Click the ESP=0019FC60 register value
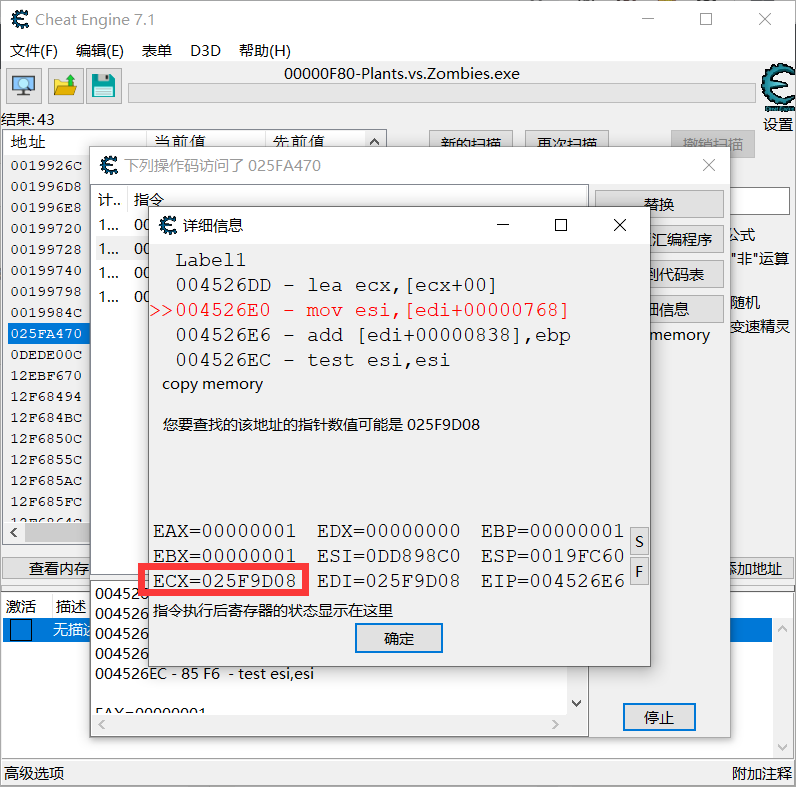Image resolution: width=796 pixels, height=787 pixels. pyautogui.click(x=552, y=555)
